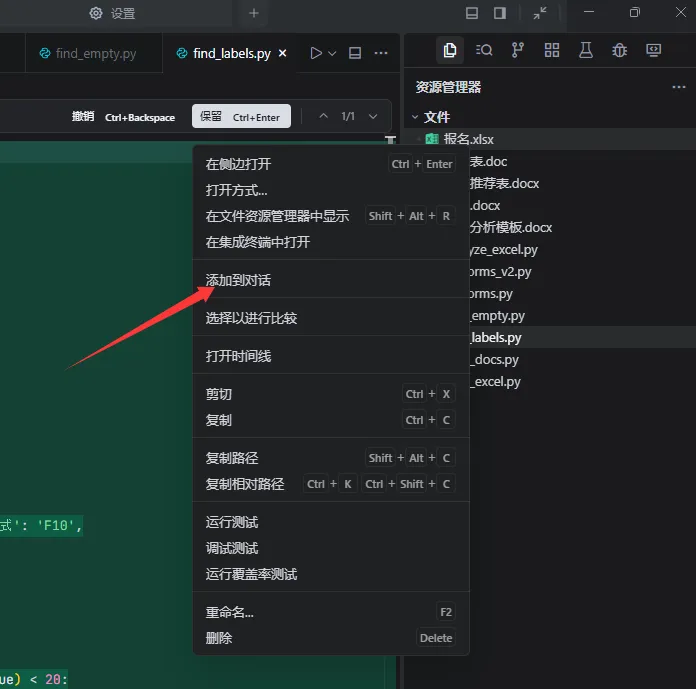The width and height of the screenshot is (696, 689).
Task: Choose 在集成终端中打开 menu item
Action: [x=331, y=242]
